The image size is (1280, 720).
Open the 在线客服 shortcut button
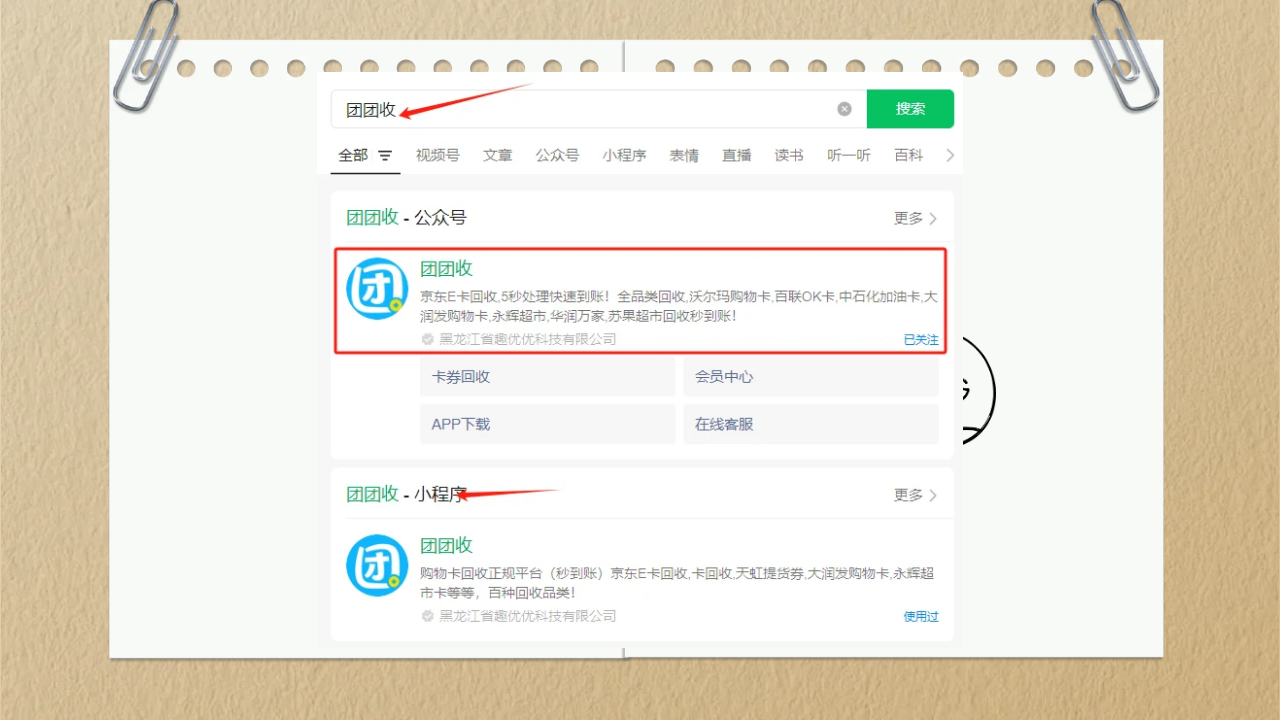pos(811,424)
